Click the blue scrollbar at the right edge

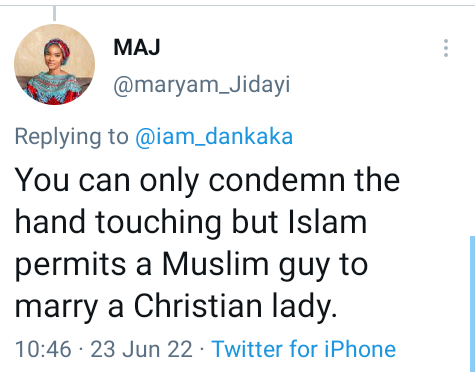click(x=472, y=303)
